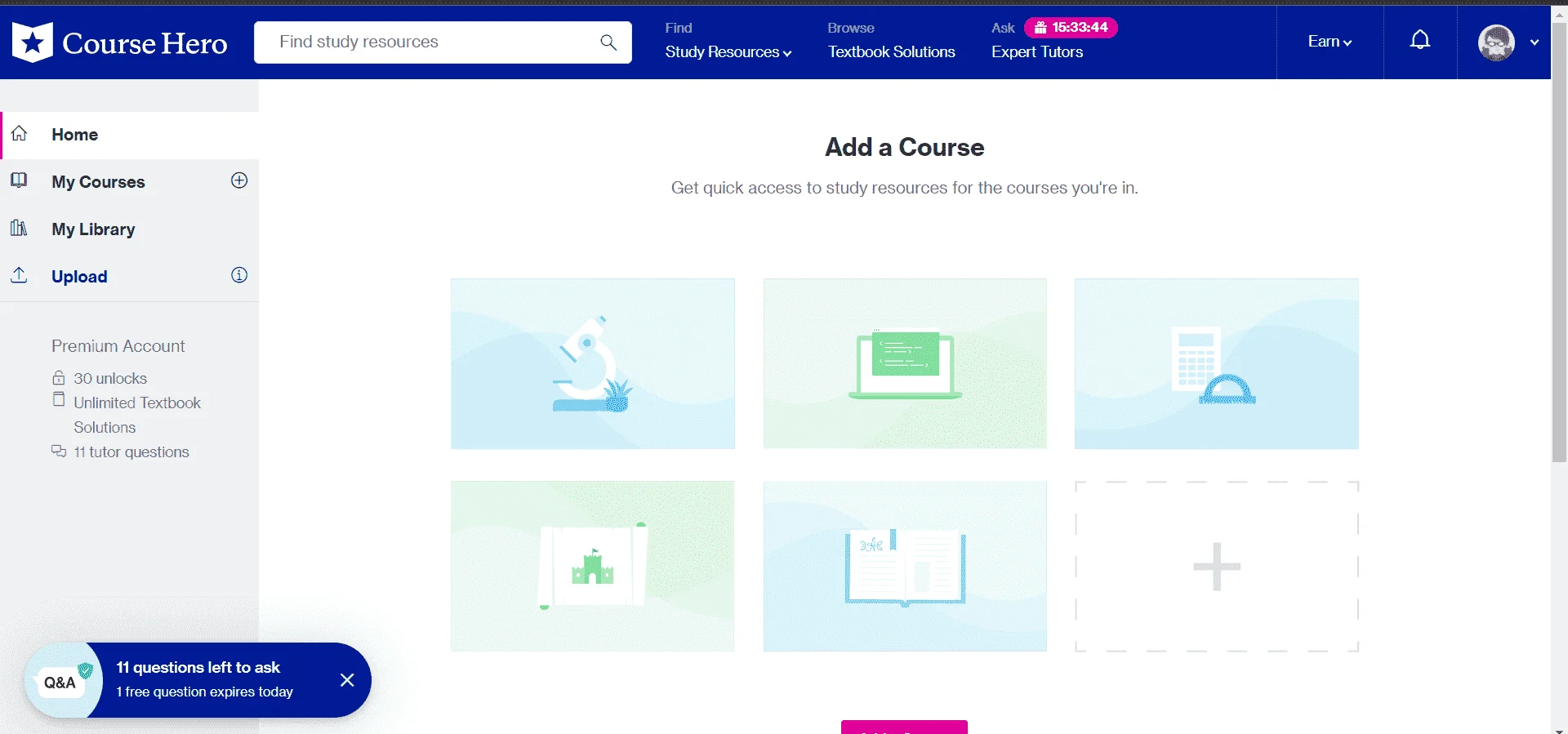Select the open book literature card

[905, 566]
